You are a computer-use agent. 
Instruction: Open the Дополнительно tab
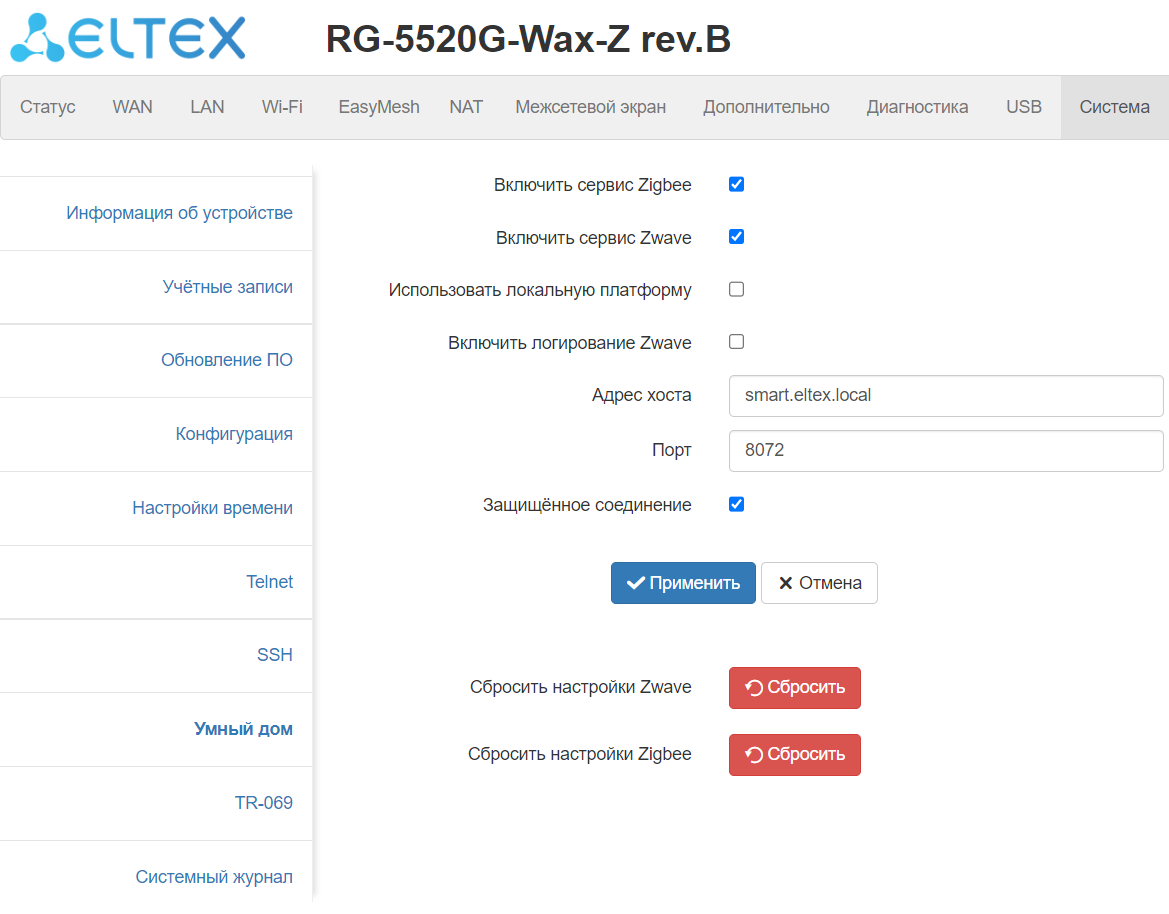[766, 107]
